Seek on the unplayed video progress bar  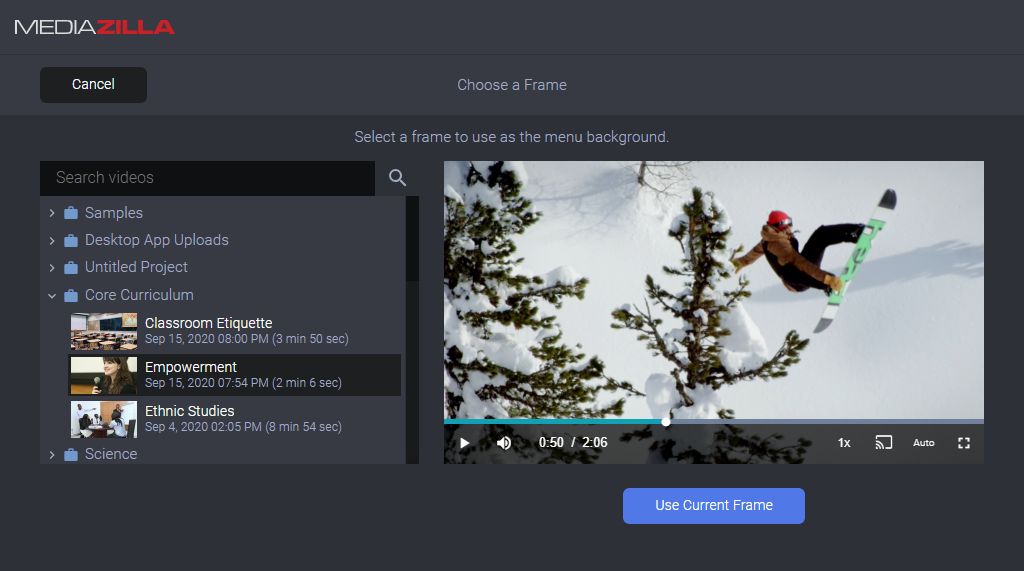(x=827, y=422)
